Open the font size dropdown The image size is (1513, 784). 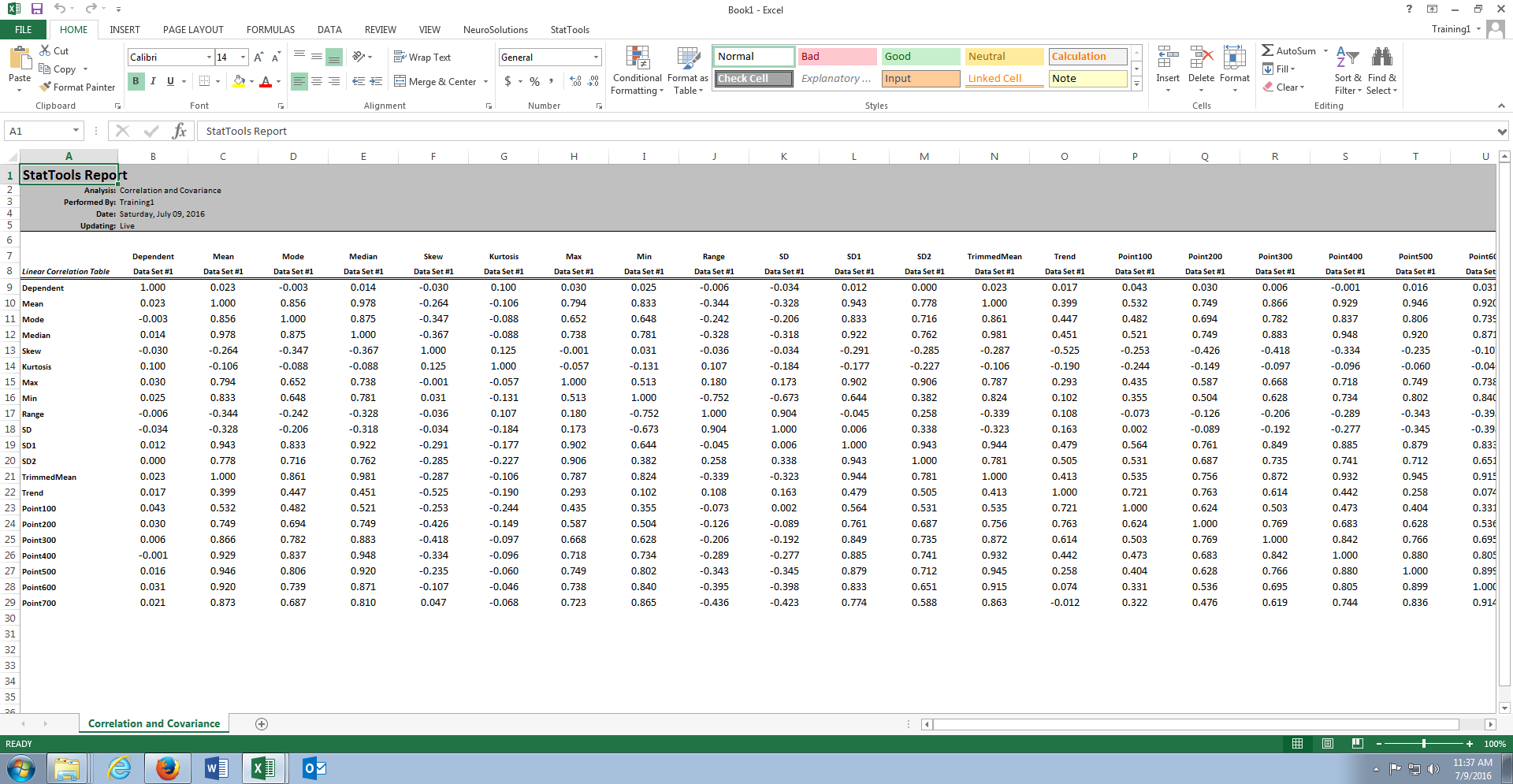point(243,57)
